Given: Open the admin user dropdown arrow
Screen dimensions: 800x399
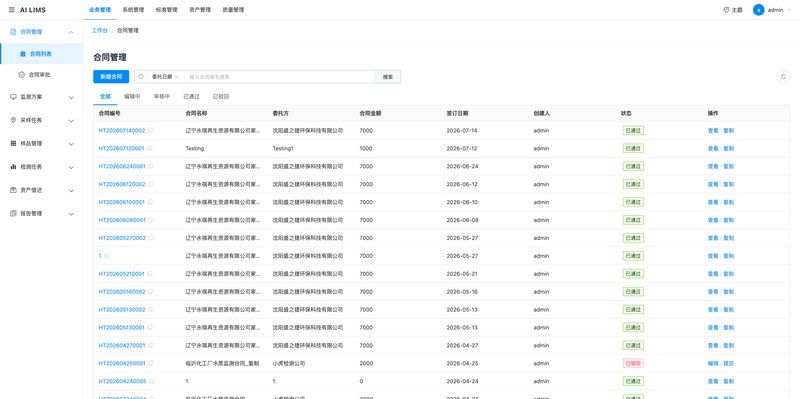Looking at the screenshot, I should 789,10.
